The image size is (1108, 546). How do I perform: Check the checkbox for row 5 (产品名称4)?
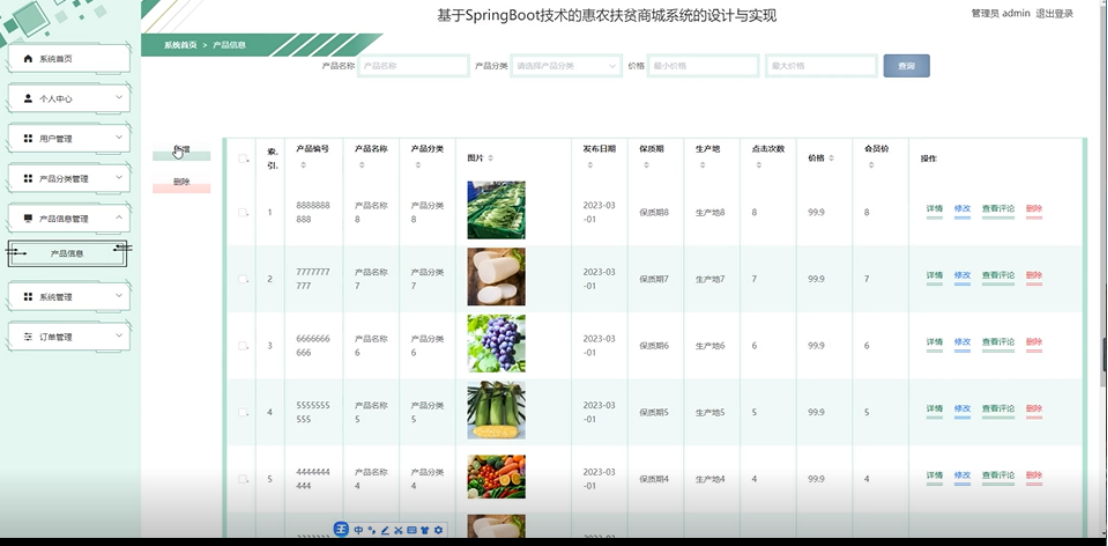click(242, 479)
